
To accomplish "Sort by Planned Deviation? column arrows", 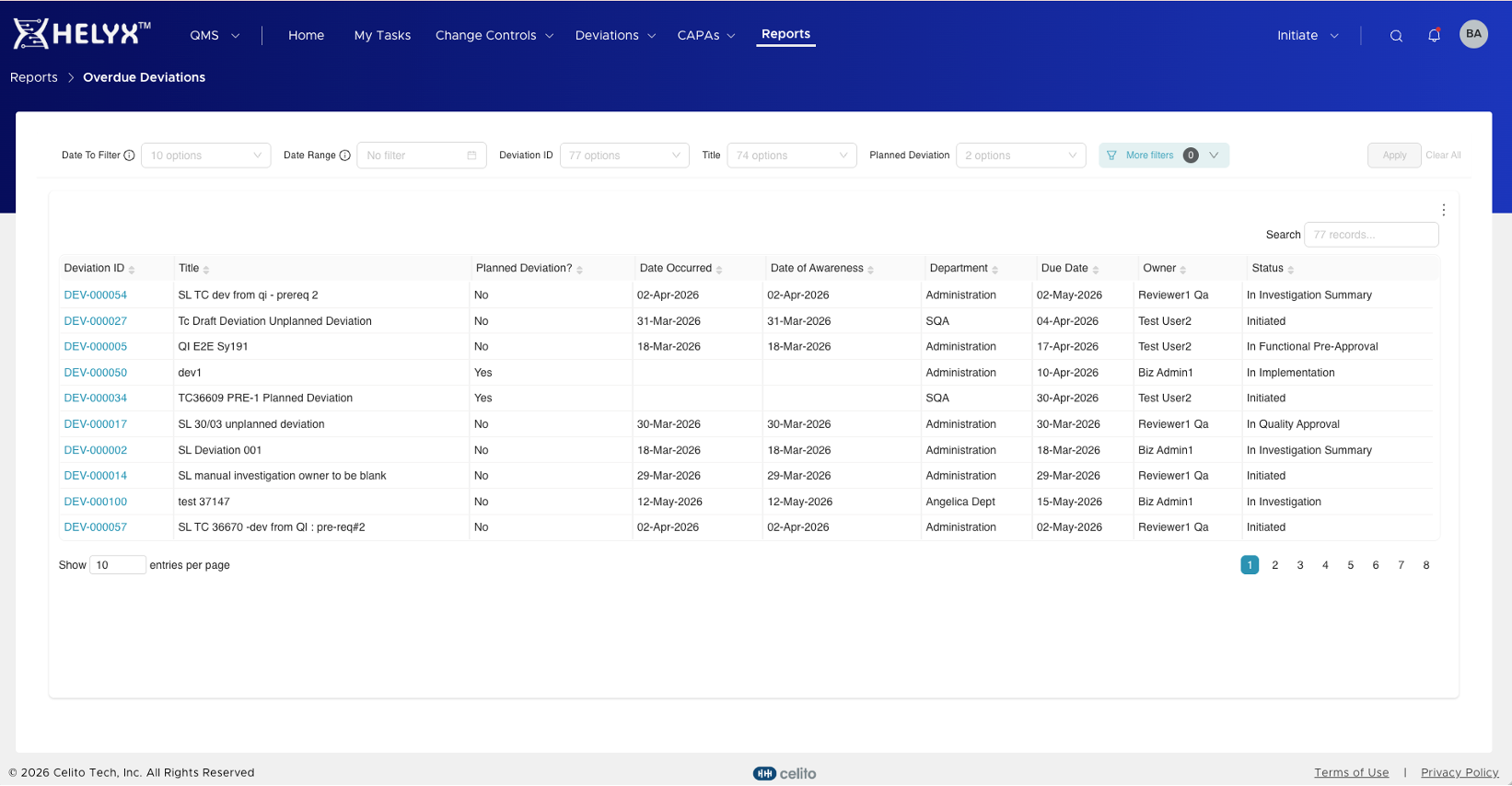I will (x=579, y=270).
